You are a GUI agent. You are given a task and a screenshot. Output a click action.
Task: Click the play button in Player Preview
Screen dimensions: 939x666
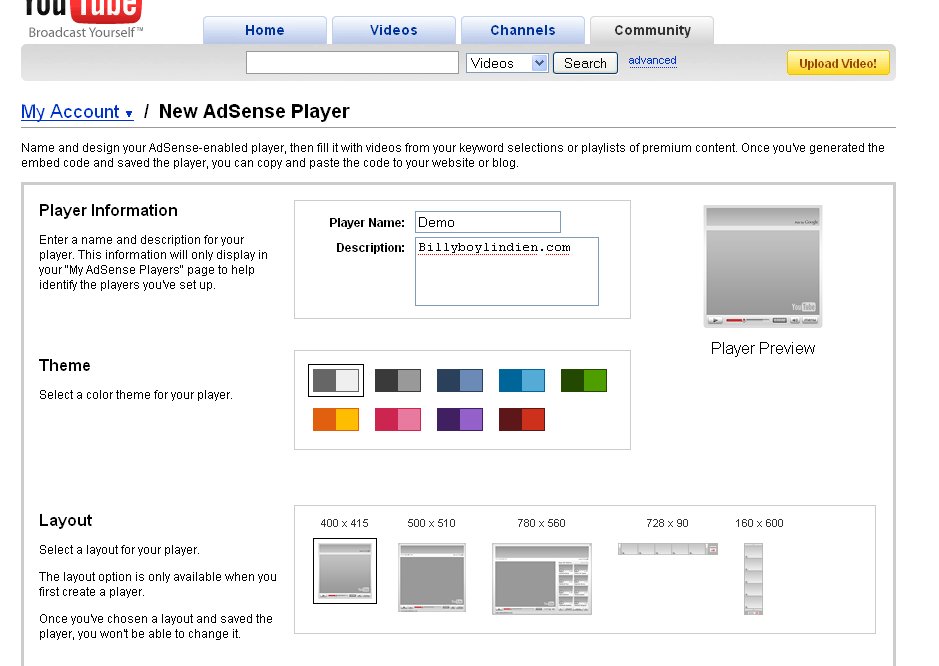coord(714,320)
